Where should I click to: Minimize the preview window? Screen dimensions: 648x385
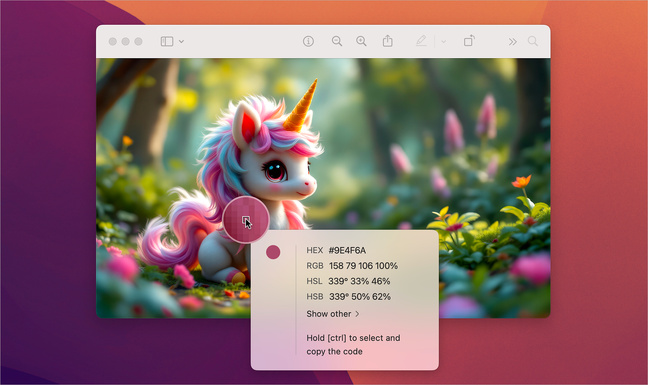pyautogui.click(x=126, y=41)
